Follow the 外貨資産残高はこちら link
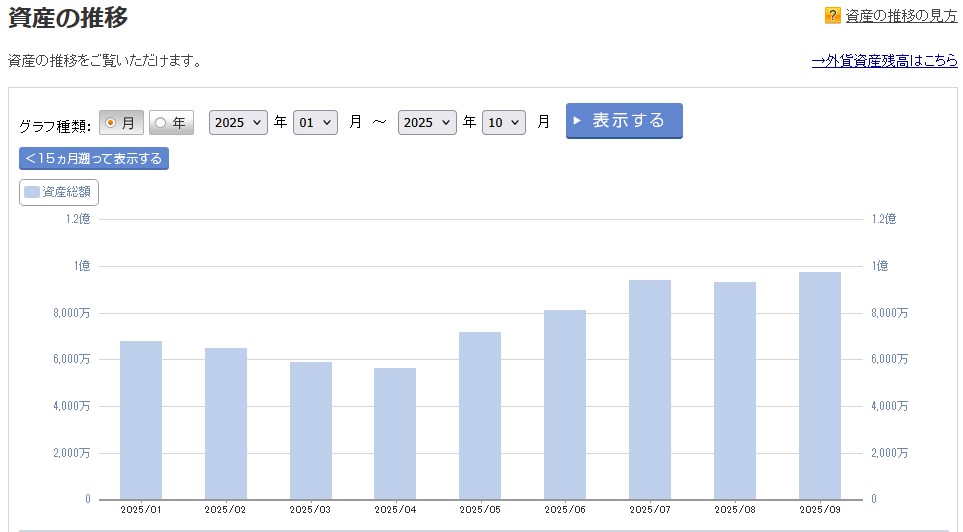Viewport: 963px width, 532px height. coord(884,61)
